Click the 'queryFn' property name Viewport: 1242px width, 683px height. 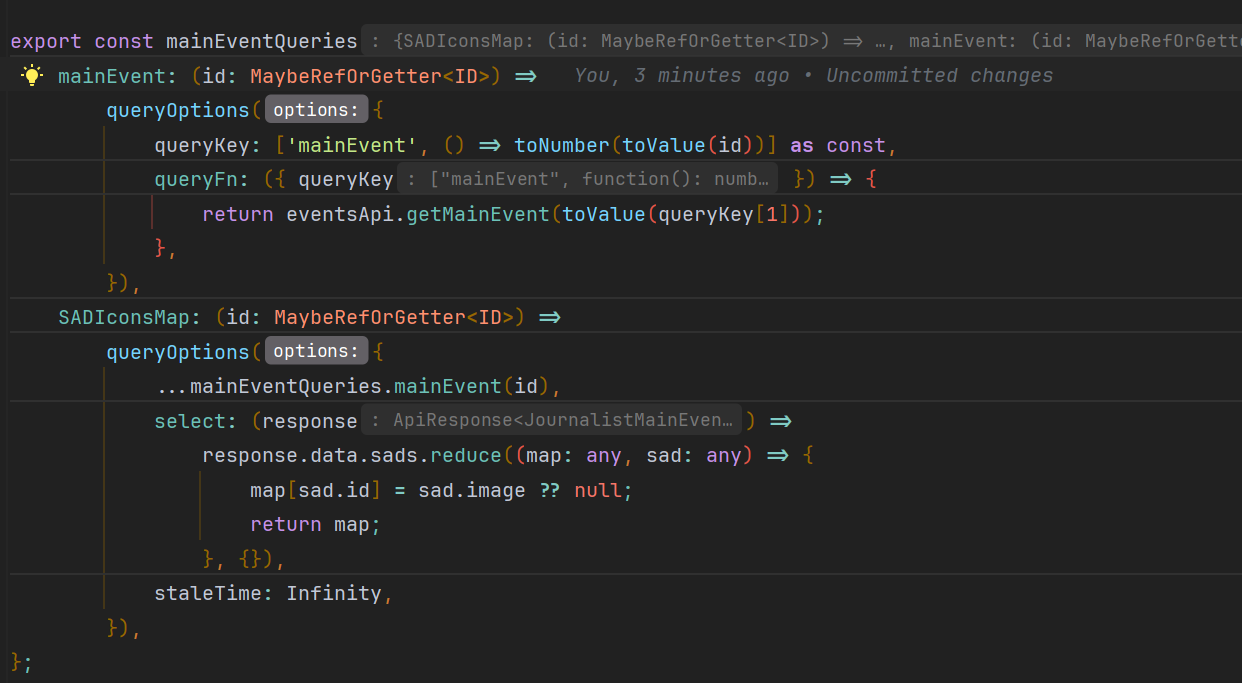[196, 179]
